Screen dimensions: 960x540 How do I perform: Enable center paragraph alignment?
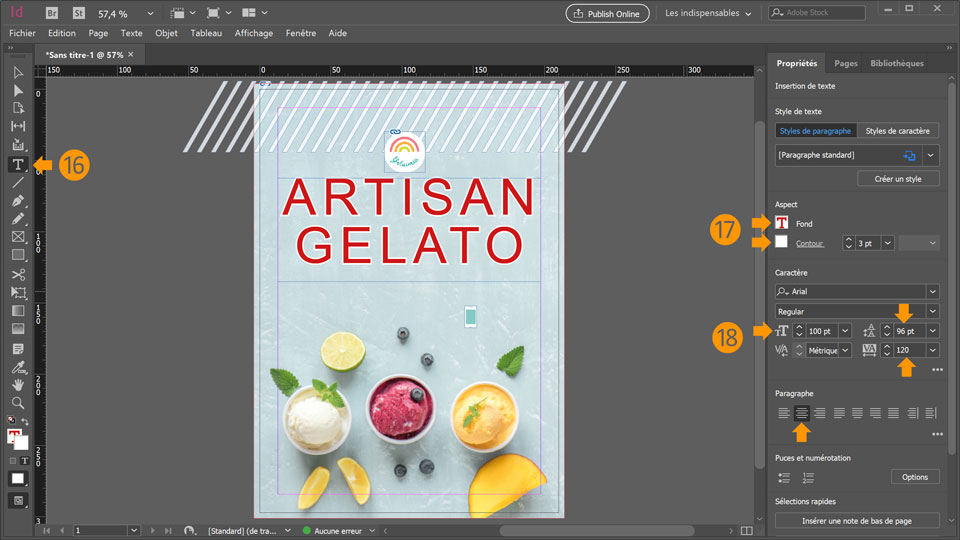pyautogui.click(x=801, y=412)
